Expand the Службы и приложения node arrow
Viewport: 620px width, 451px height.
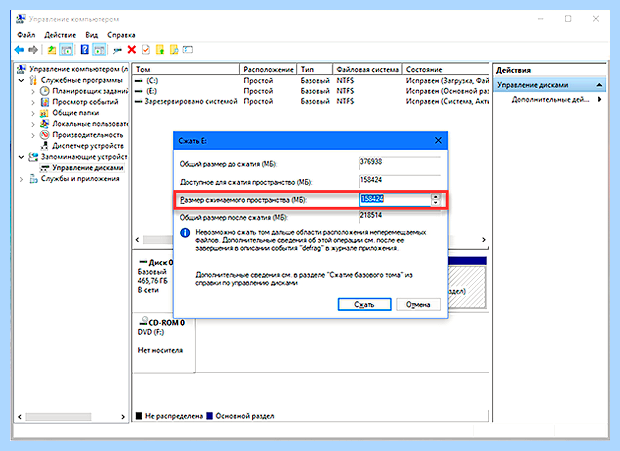(22, 179)
